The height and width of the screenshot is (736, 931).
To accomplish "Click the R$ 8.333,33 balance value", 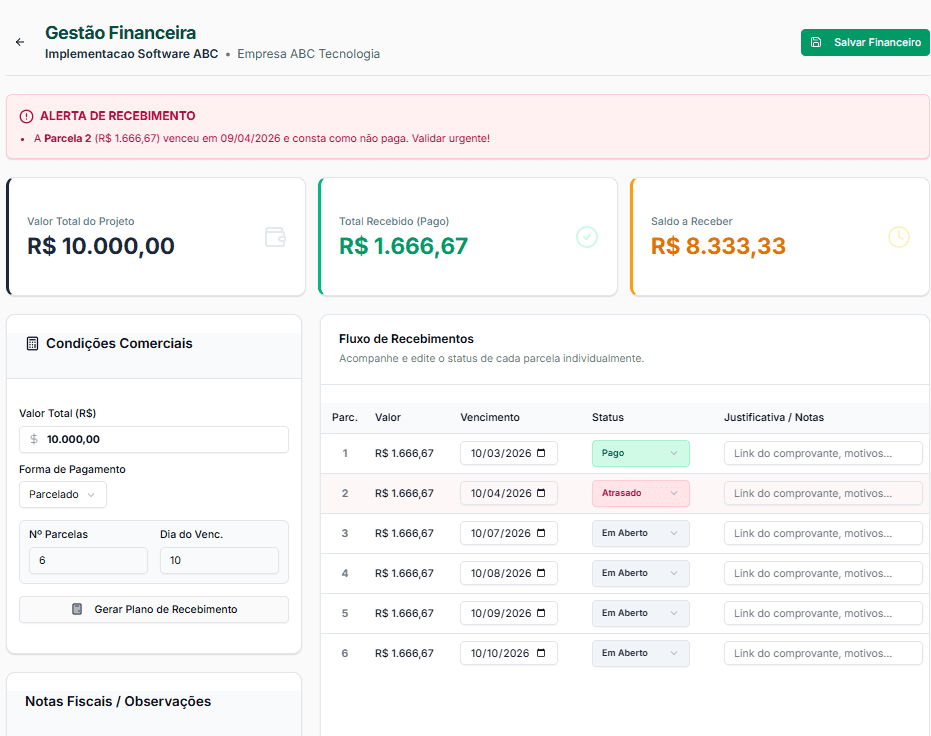I will pos(718,246).
